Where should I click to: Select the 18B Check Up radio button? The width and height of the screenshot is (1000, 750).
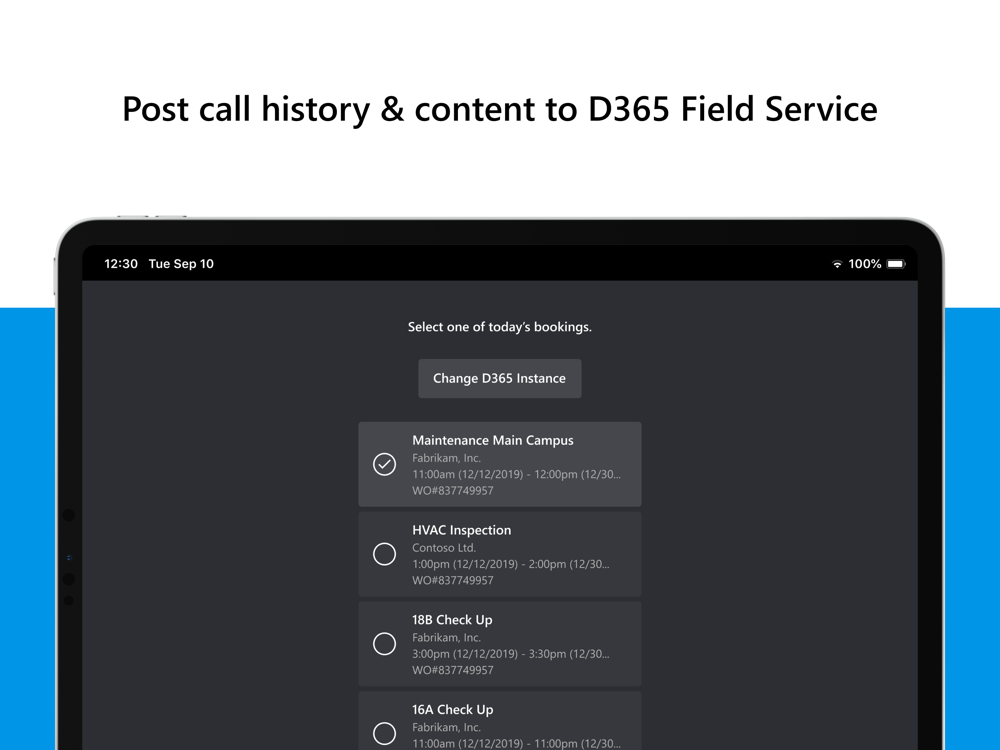(x=385, y=644)
